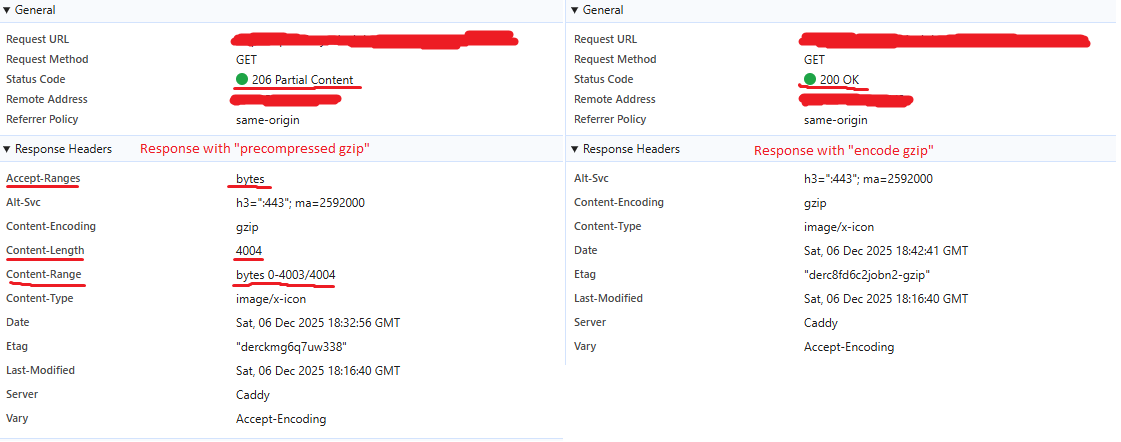The height and width of the screenshot is (442, 1121).
Task: Click redacted Request URL in right panel
Action: (x=943, y=40)
